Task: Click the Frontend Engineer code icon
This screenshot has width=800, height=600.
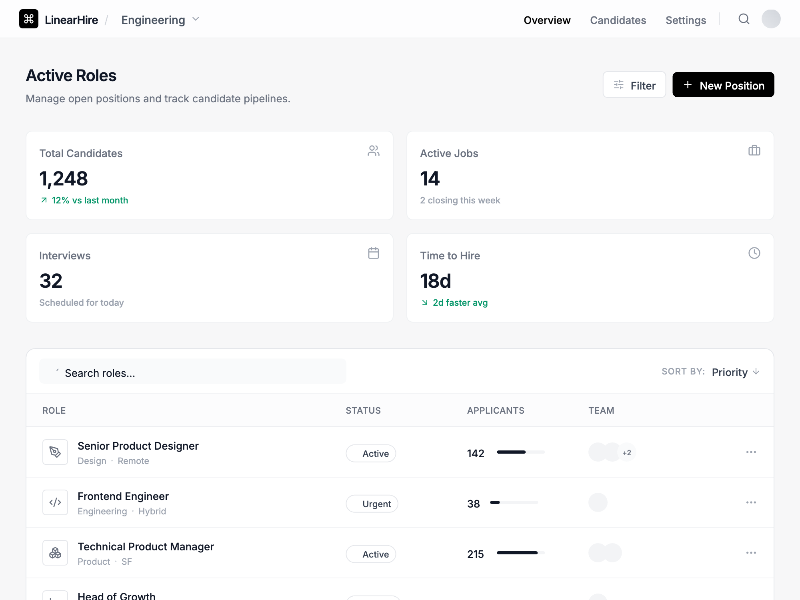Action: tap(55, 503)
